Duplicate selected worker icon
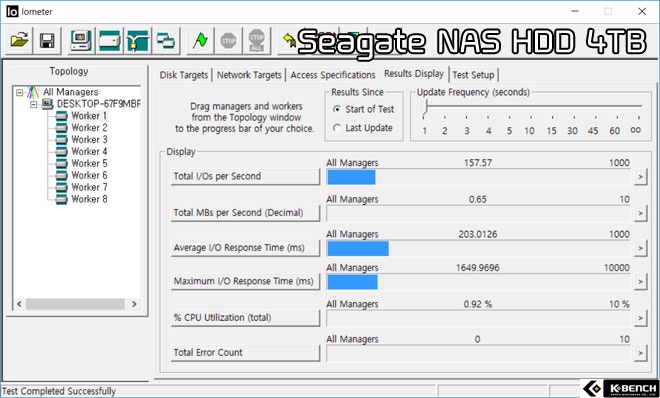660x398 pixels. (x=166, y=41)
